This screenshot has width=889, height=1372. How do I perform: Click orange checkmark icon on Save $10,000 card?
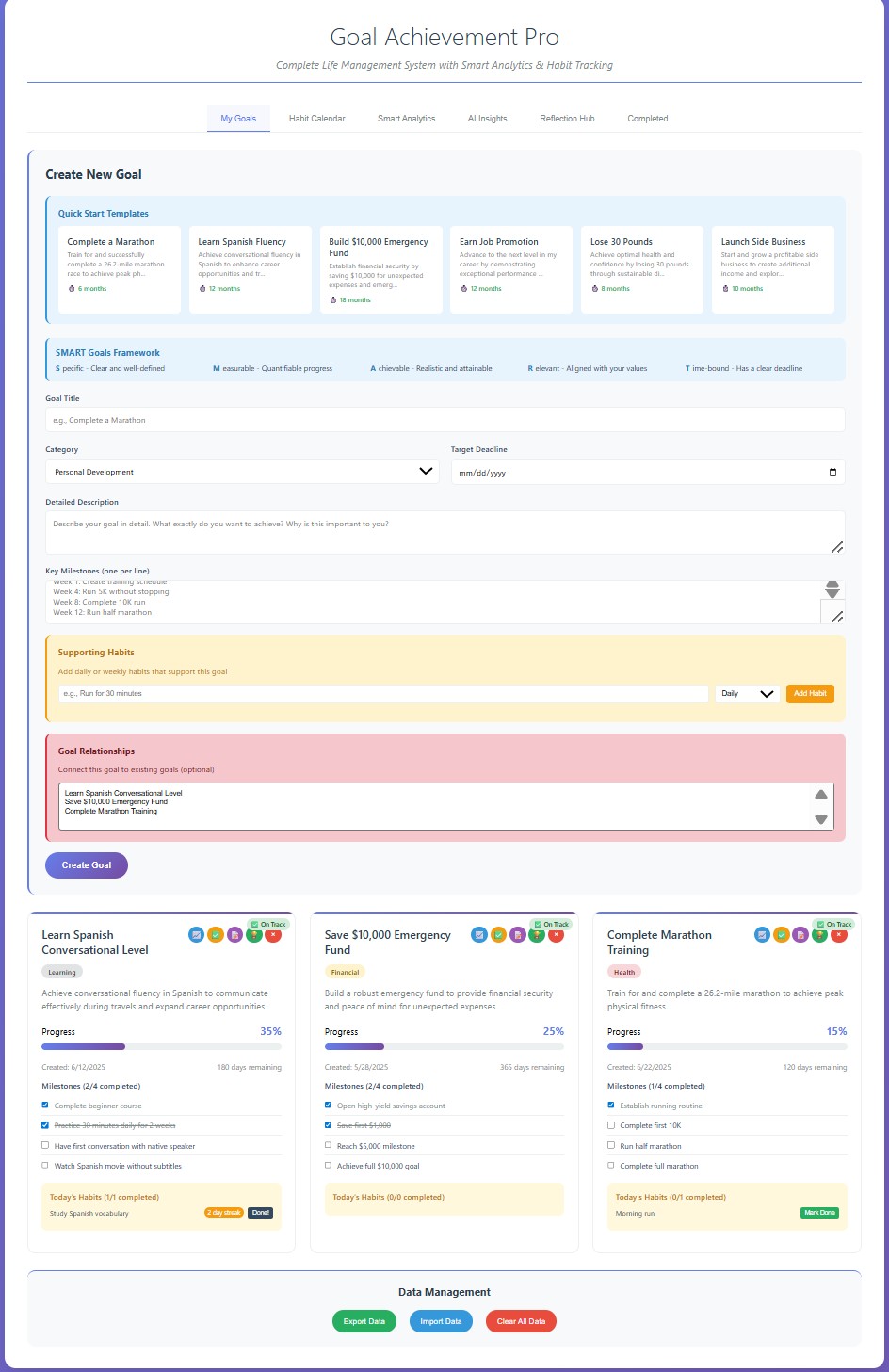pos(498,935)
